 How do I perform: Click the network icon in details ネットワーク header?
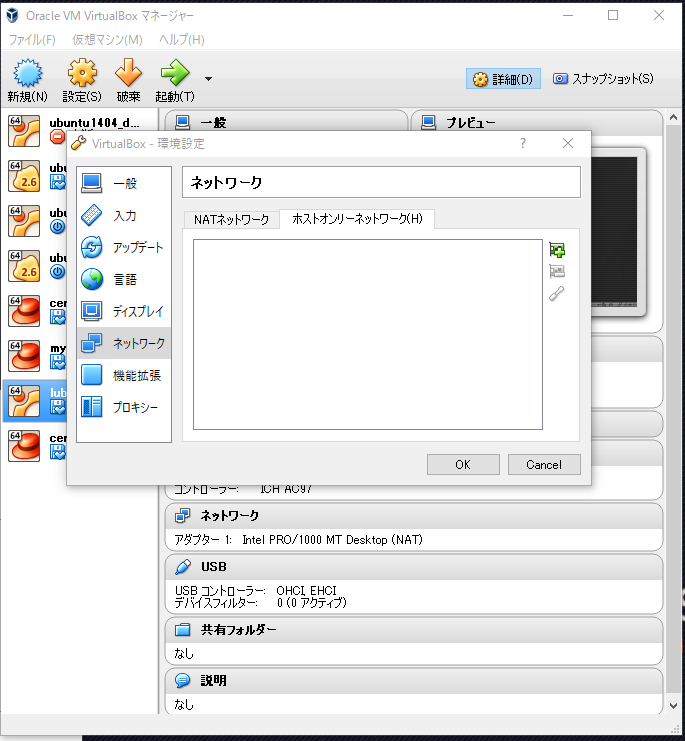pos(182,516)
